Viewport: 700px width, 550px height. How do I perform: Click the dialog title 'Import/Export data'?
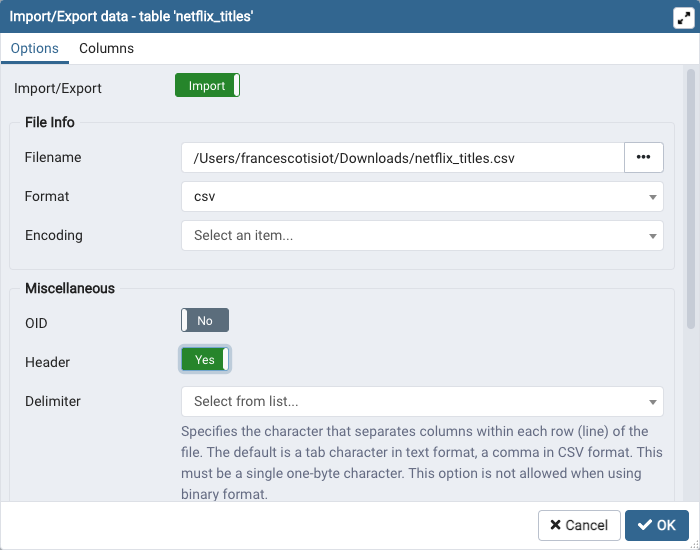[x=135, y=17]
